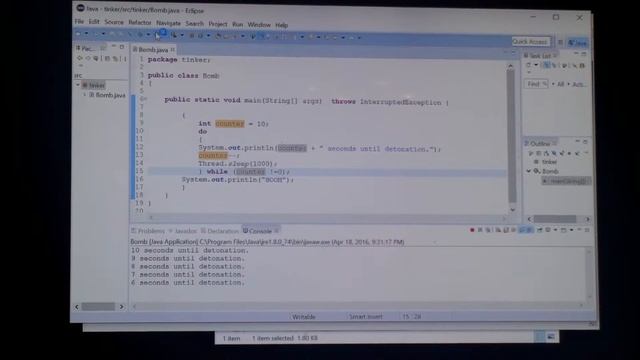The image size is (640, 360).
Task: Open the New Task dropdown in Task List
Action: click(x=536, y=65)
